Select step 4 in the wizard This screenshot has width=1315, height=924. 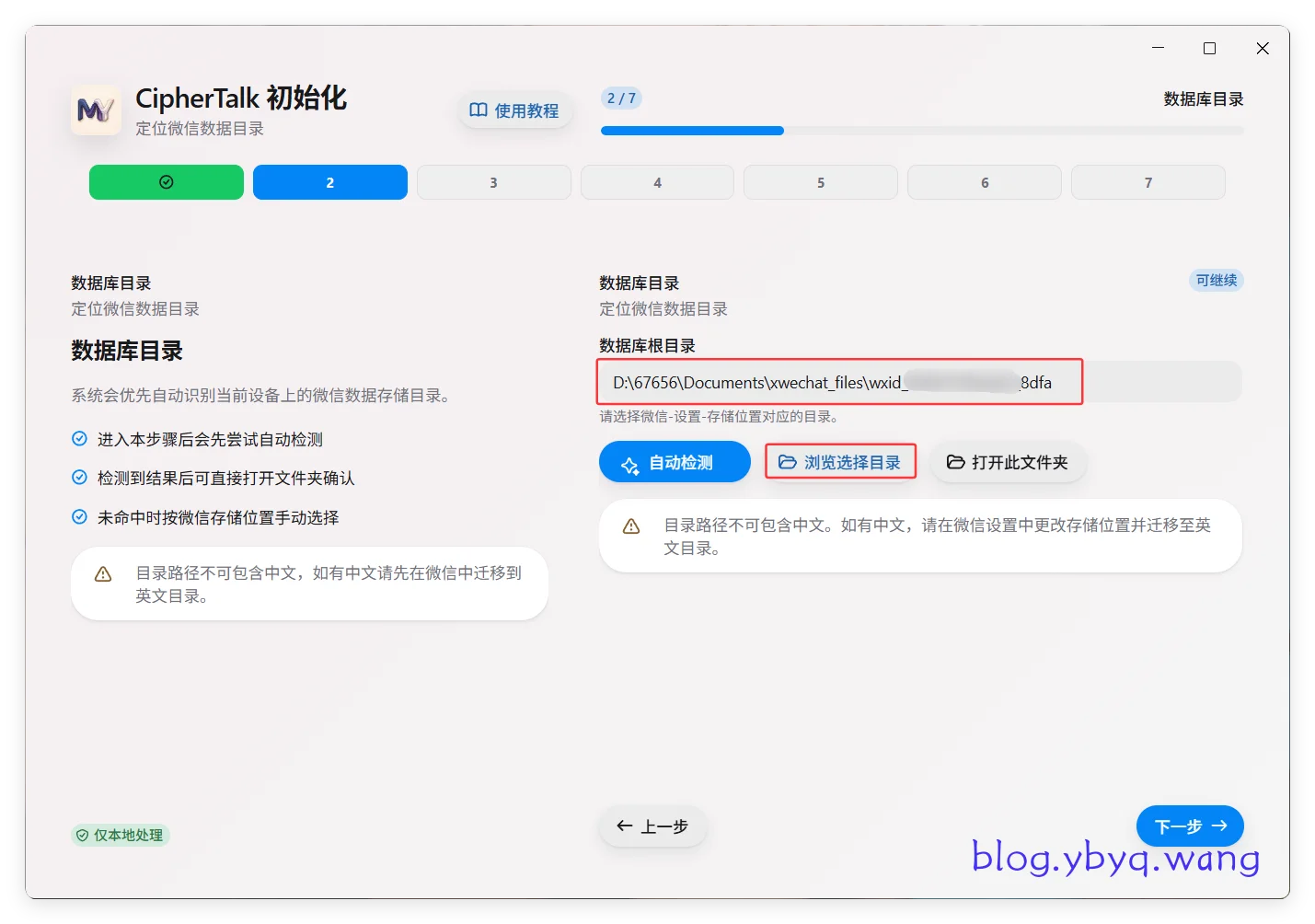(x=657, y=182)
